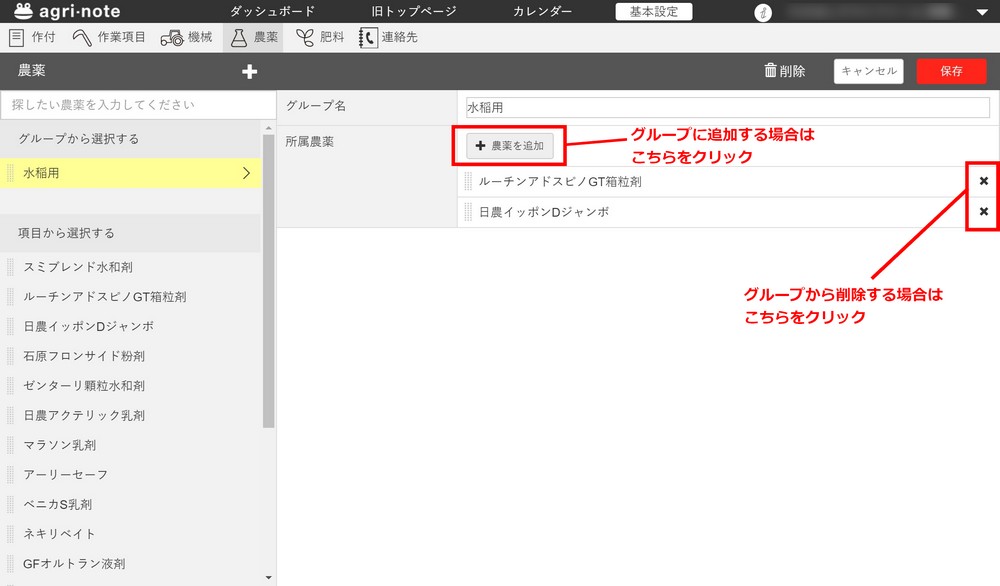Image resolution: width=1000 pixels, height=586 pixels.
Task: Open the 作業項目 tab
Action: click(x=109, y=37)
